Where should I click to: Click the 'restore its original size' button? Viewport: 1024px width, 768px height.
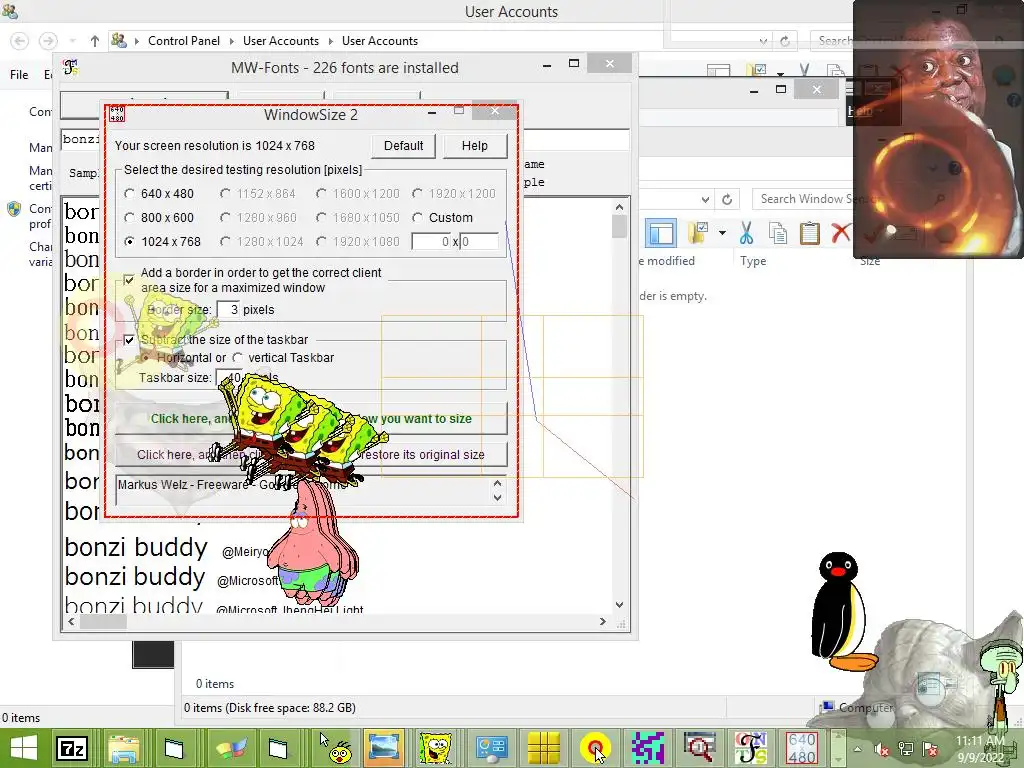pyautogui.click(x=312, y=455)
